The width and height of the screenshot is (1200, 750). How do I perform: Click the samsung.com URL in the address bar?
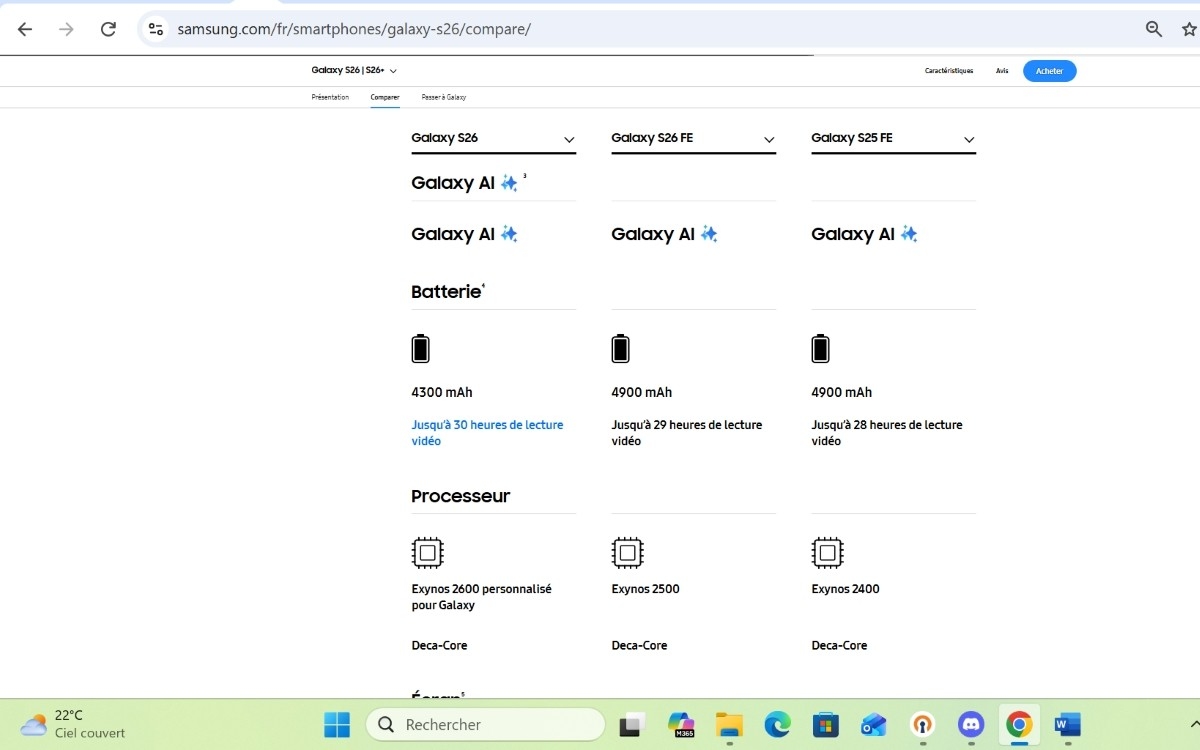click(x=354, y=29)
